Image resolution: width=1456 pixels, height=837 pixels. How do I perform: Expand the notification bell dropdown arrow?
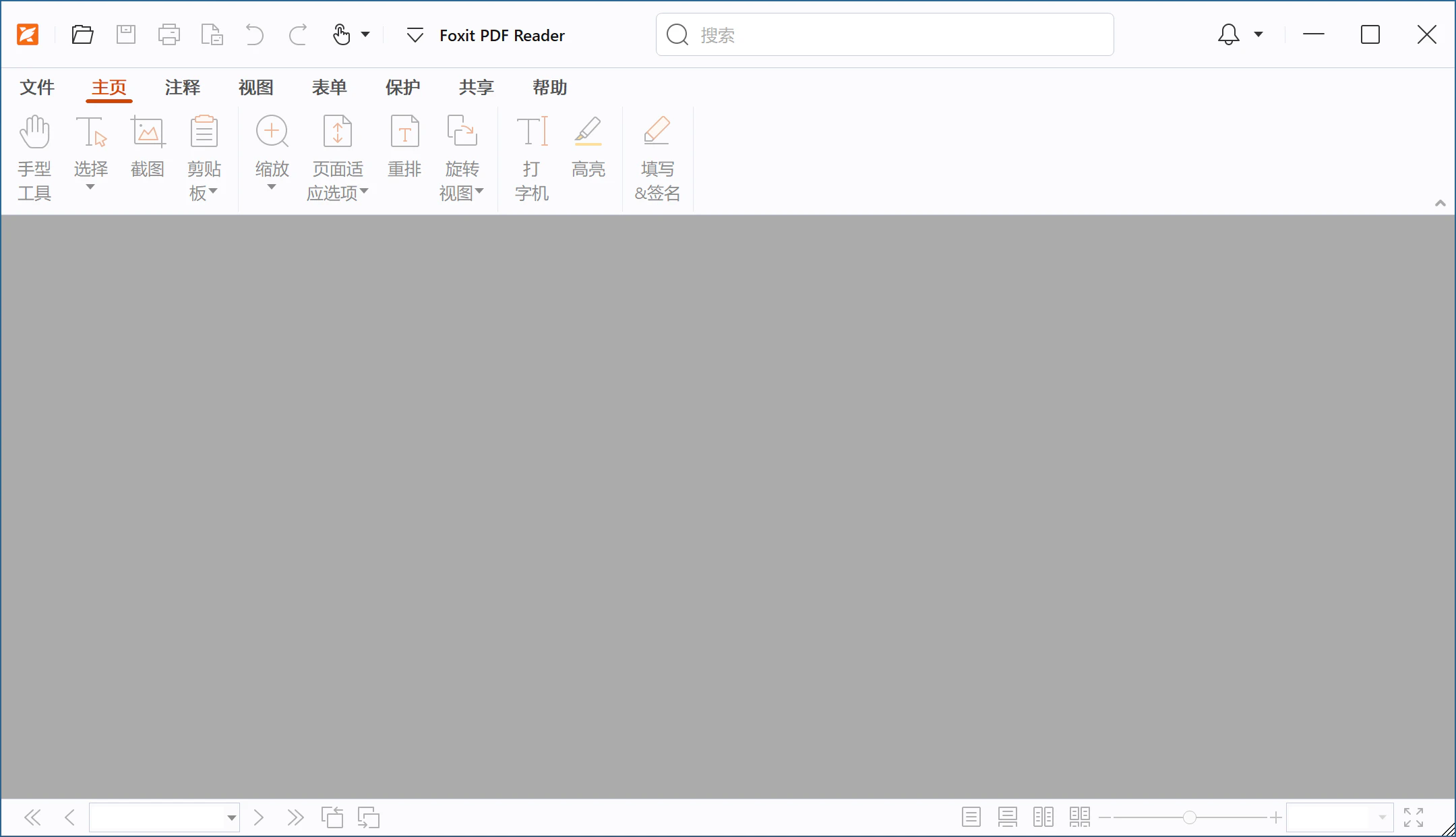point(1258,34)
